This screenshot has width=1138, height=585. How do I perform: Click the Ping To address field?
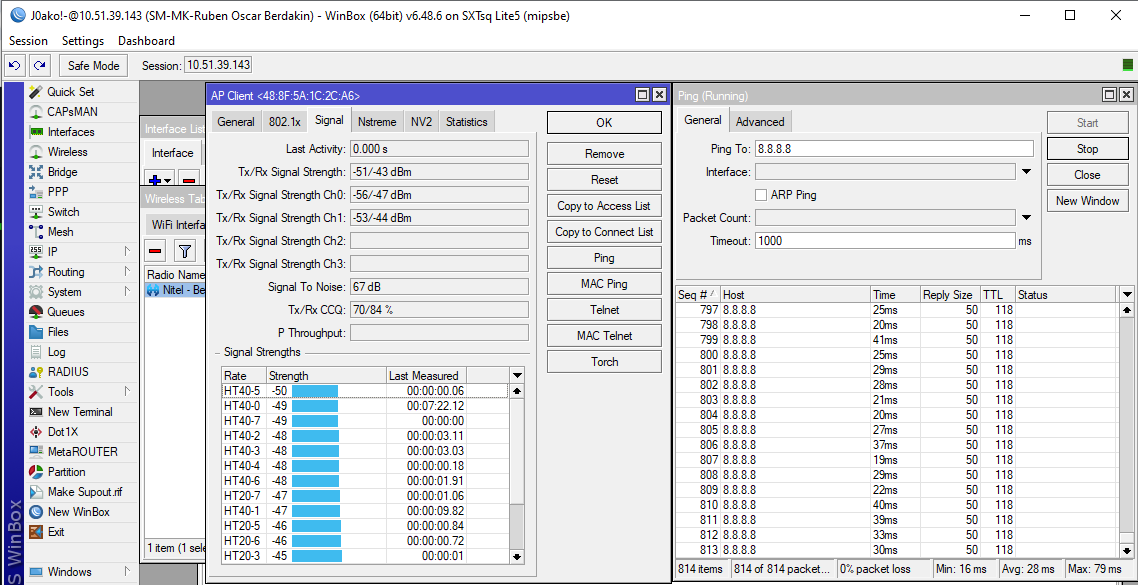894,149
